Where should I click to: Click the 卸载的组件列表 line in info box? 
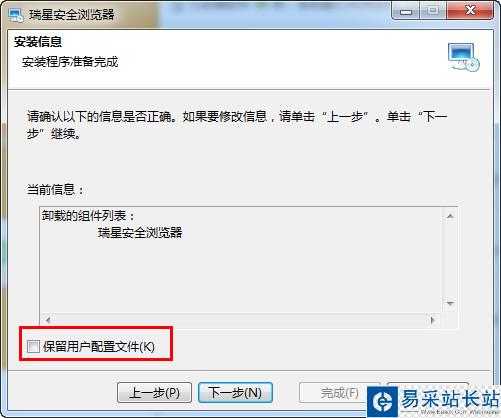(x=88, y=216)
